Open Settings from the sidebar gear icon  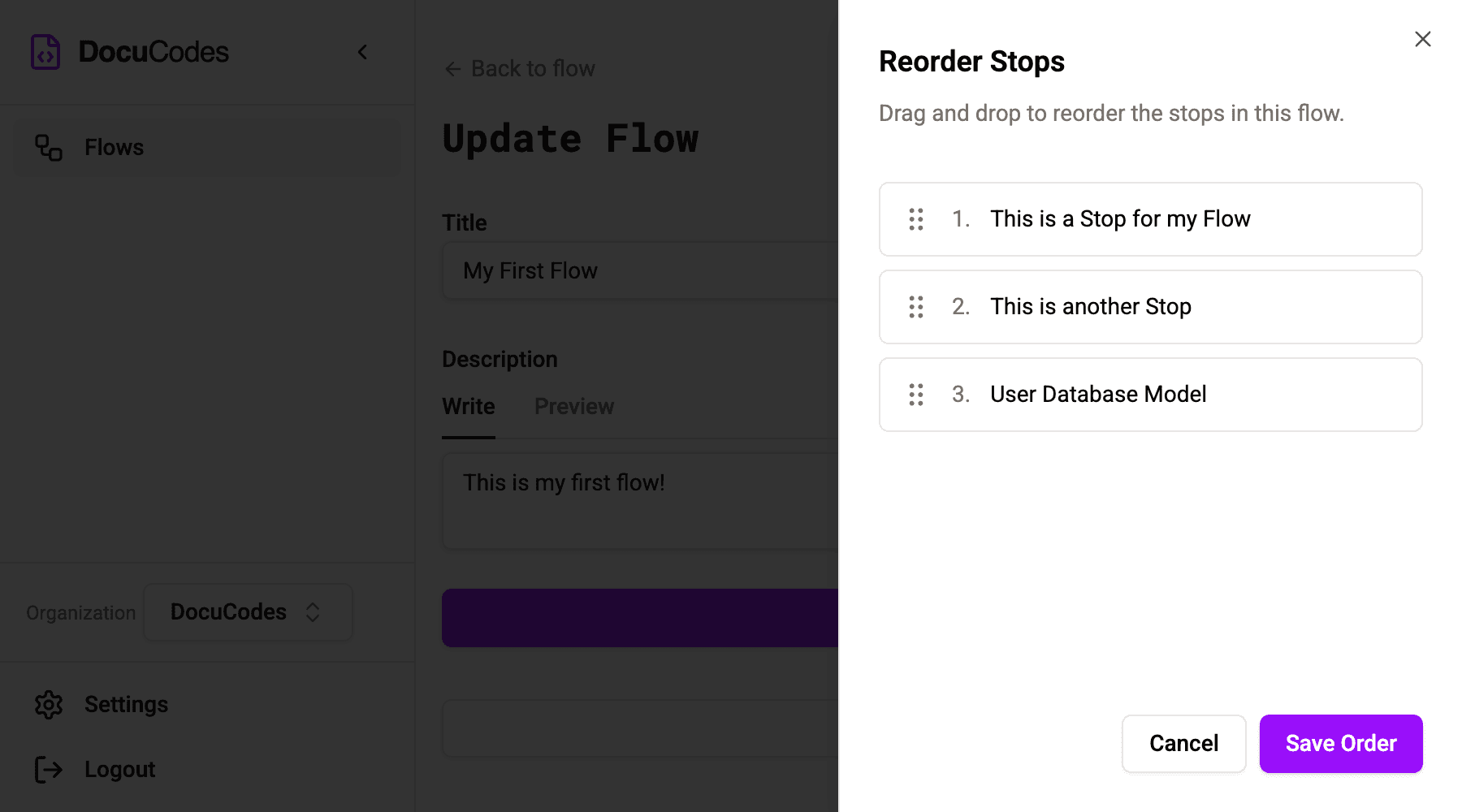click(50, 704)
